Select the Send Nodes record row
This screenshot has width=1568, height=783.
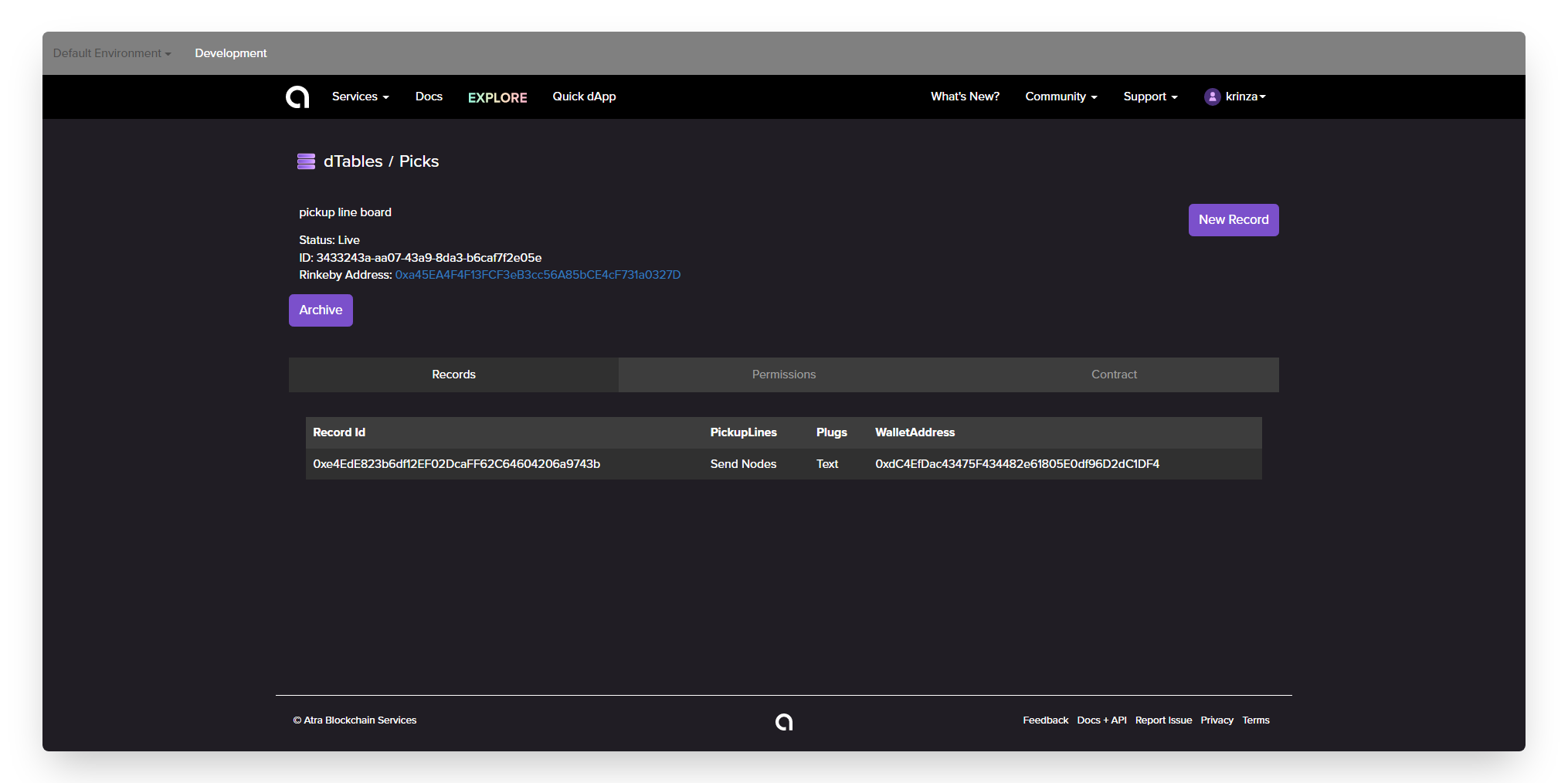[x=784, y=464]
